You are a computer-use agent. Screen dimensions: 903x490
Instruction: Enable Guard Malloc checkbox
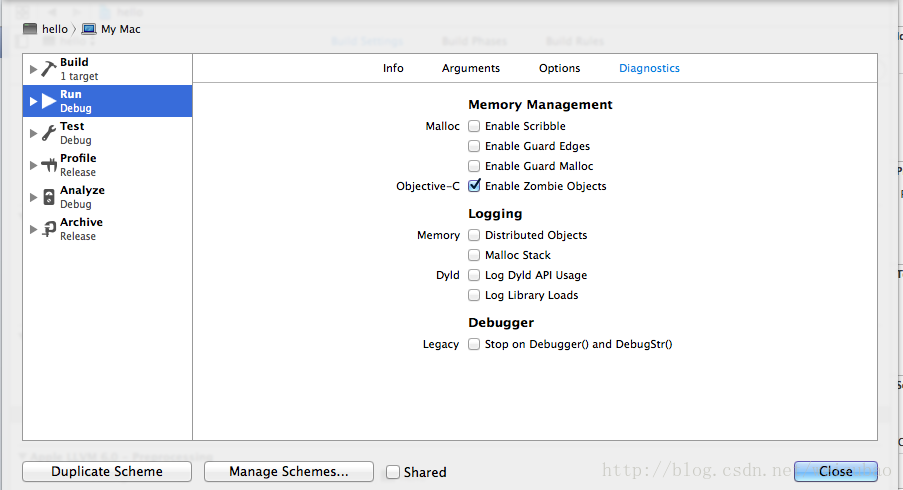click(x=474, y=166)
